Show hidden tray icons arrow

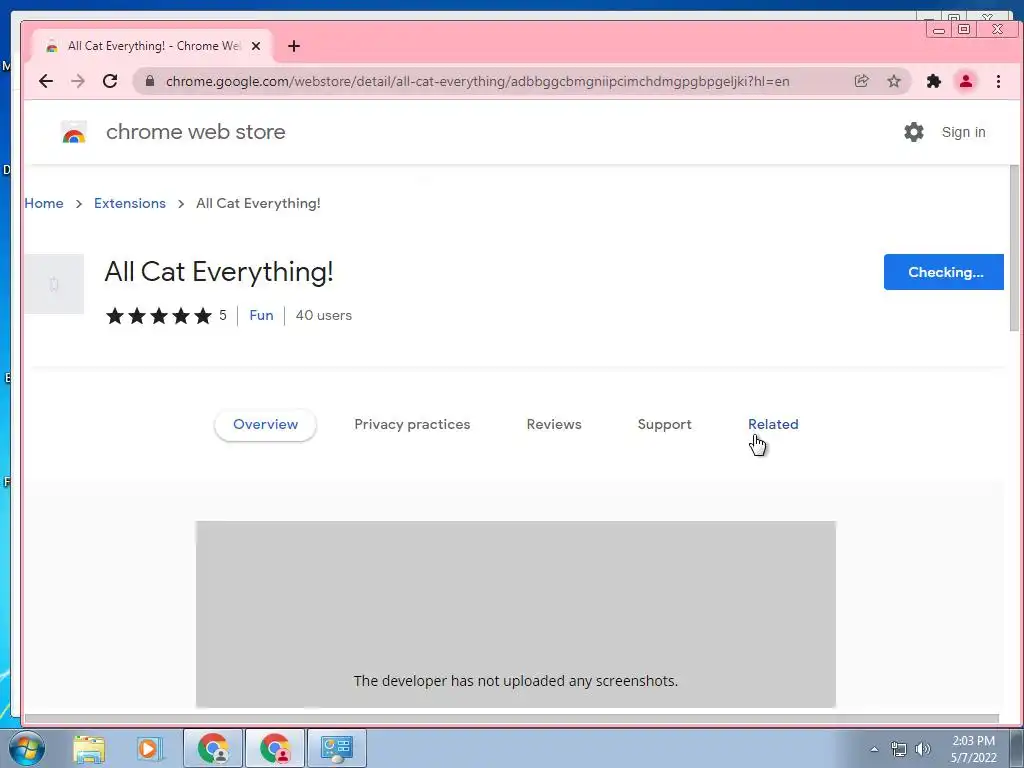tap(874, 749)
